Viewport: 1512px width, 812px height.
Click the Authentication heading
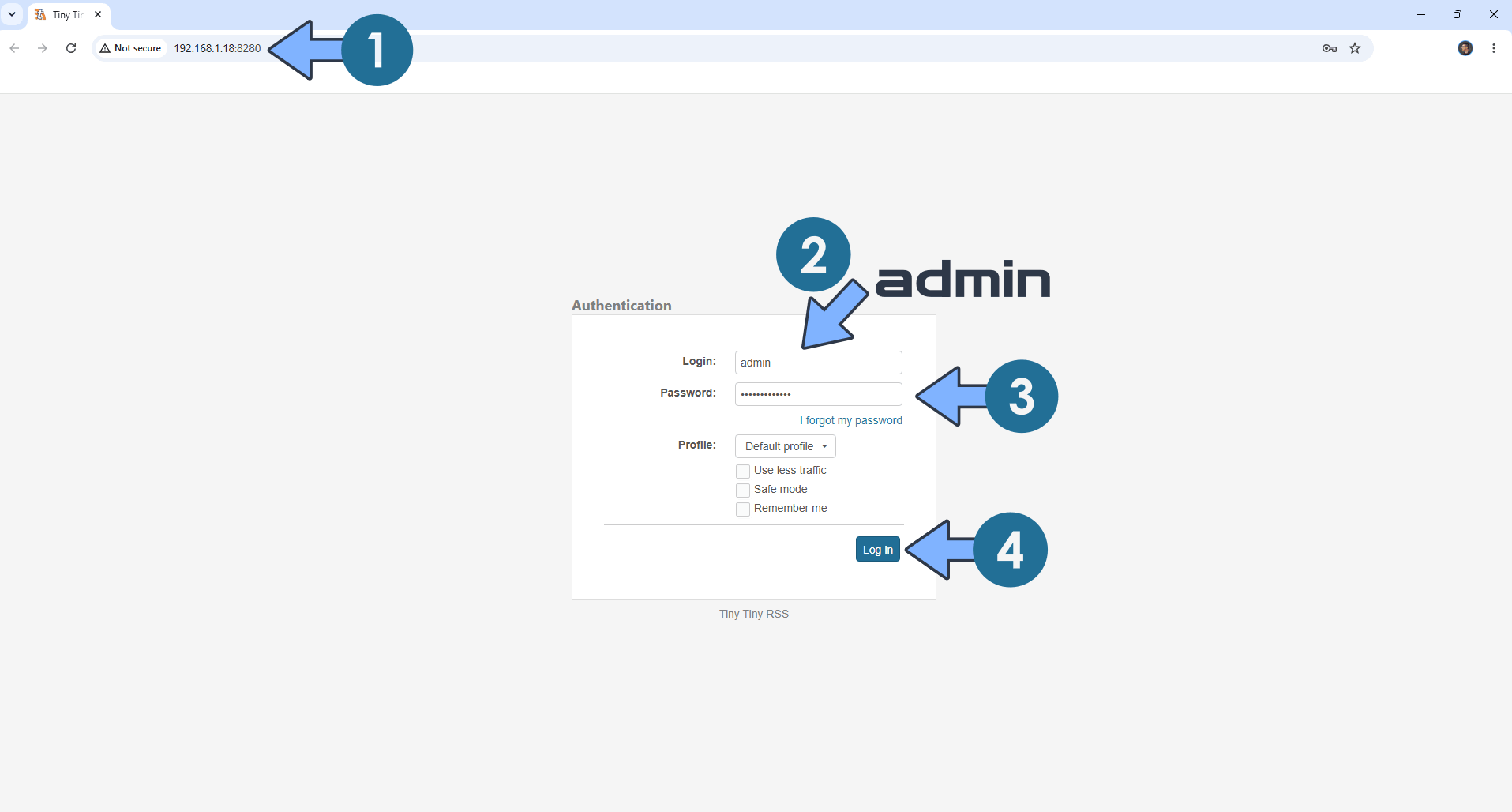point(621,306)
